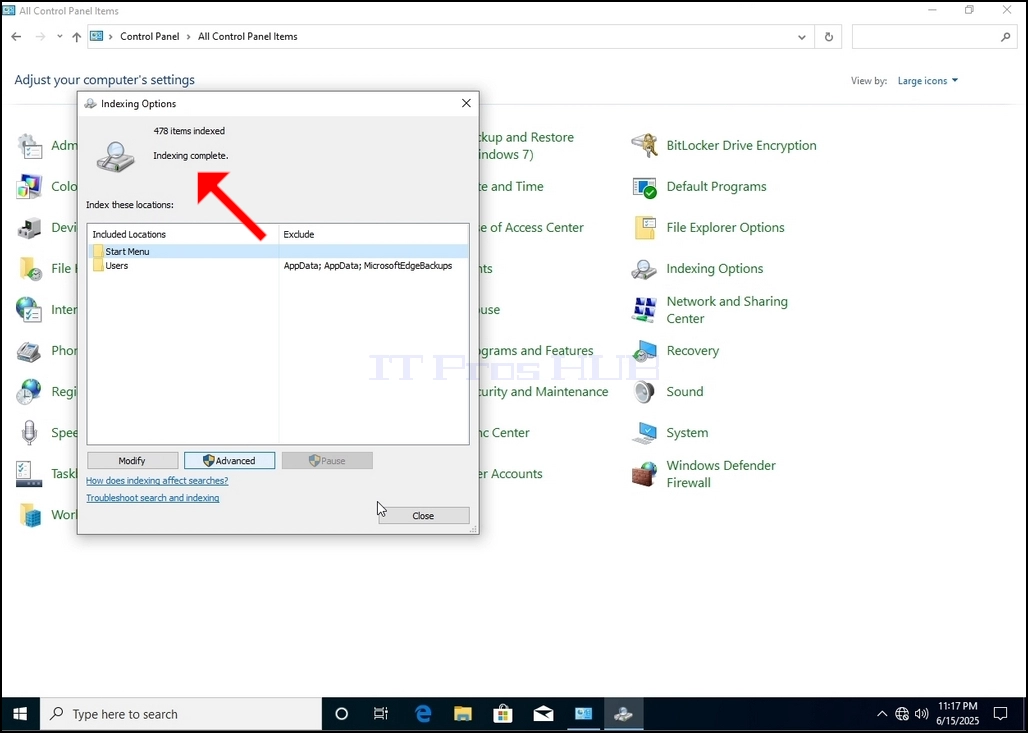Viewport: 1028px width, 733px height.
Task: Open File Explorer from taskbar
Action: [463, 714]
